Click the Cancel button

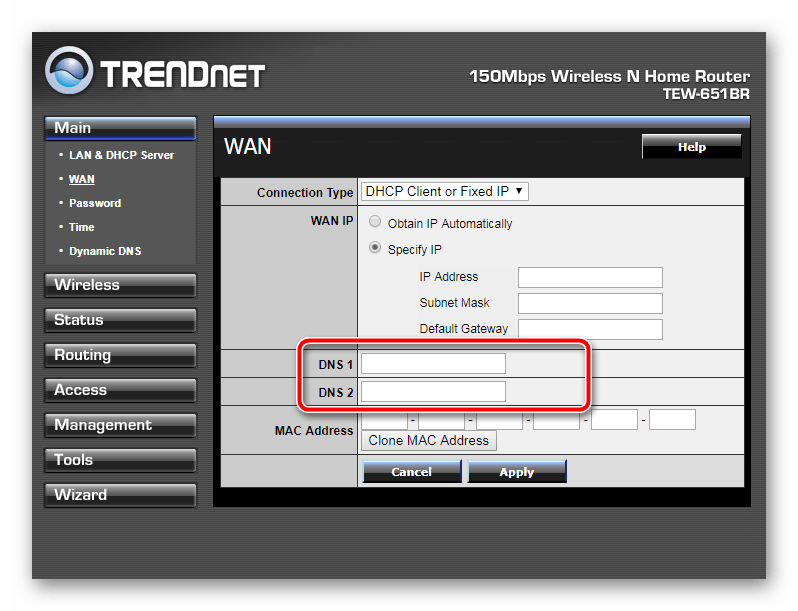pyautogui.click(x=412, y=472)
